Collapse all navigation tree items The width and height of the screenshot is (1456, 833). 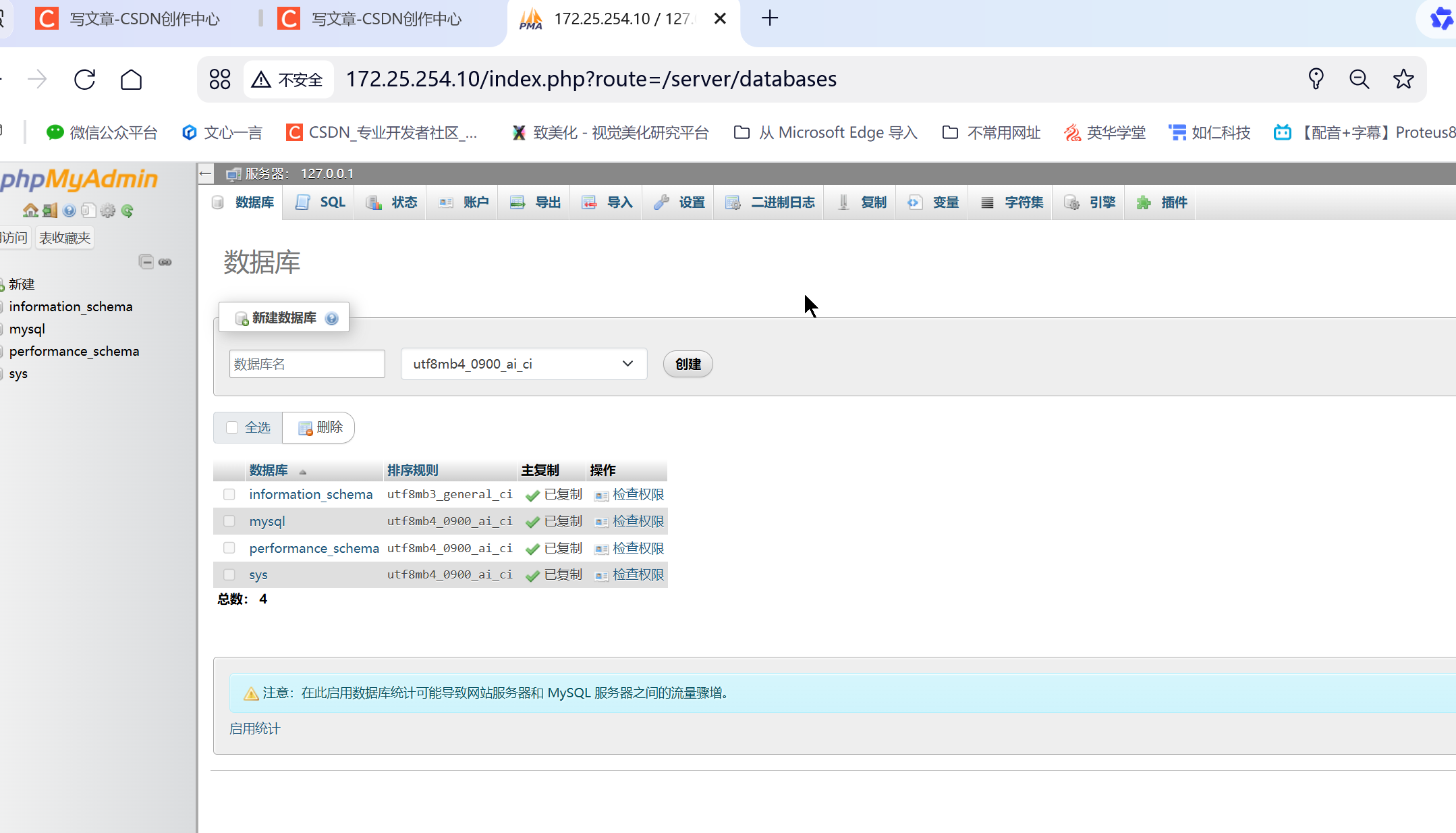[146, 261]
